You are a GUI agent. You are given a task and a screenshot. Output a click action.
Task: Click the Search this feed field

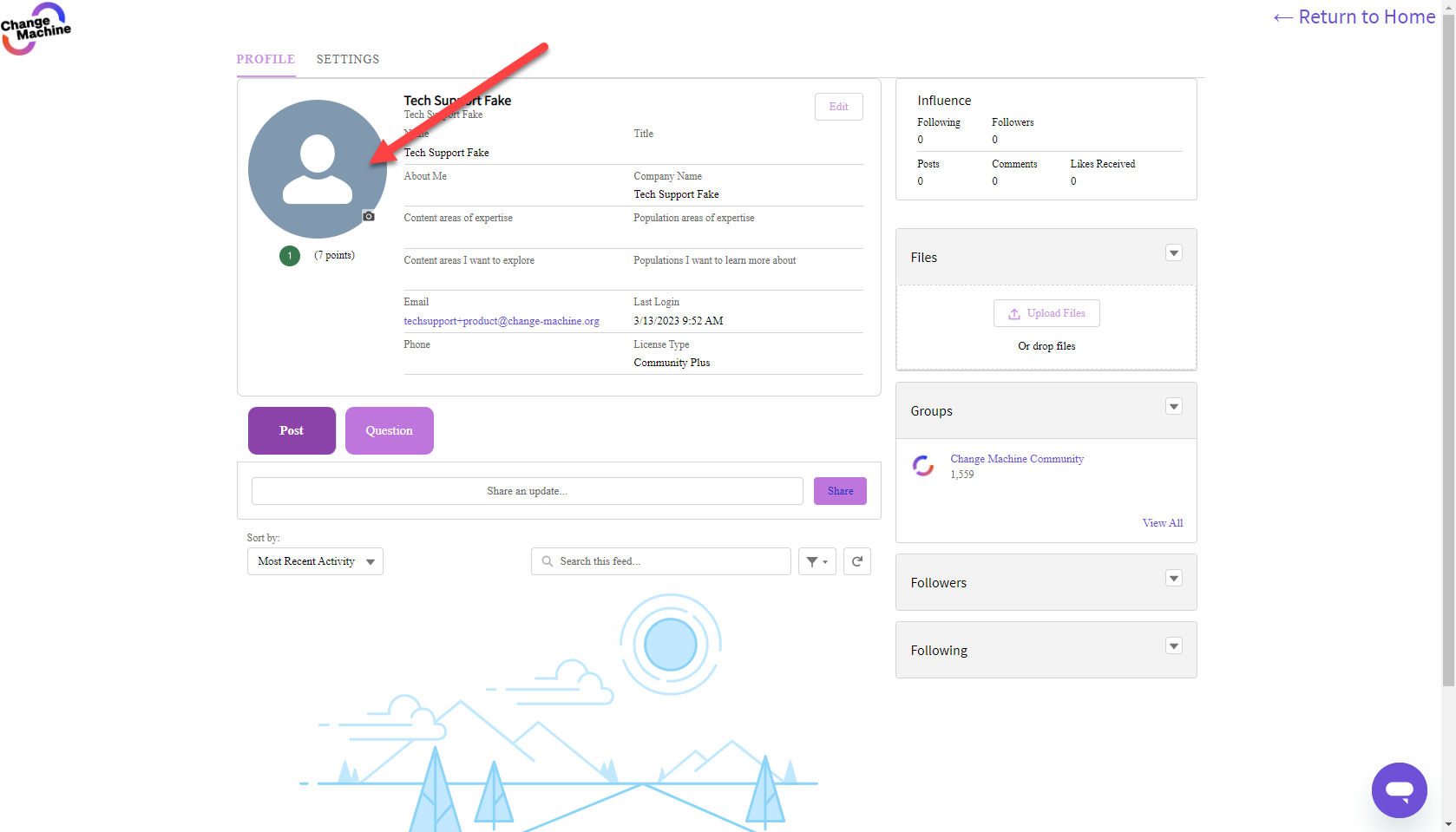[661, 561]
